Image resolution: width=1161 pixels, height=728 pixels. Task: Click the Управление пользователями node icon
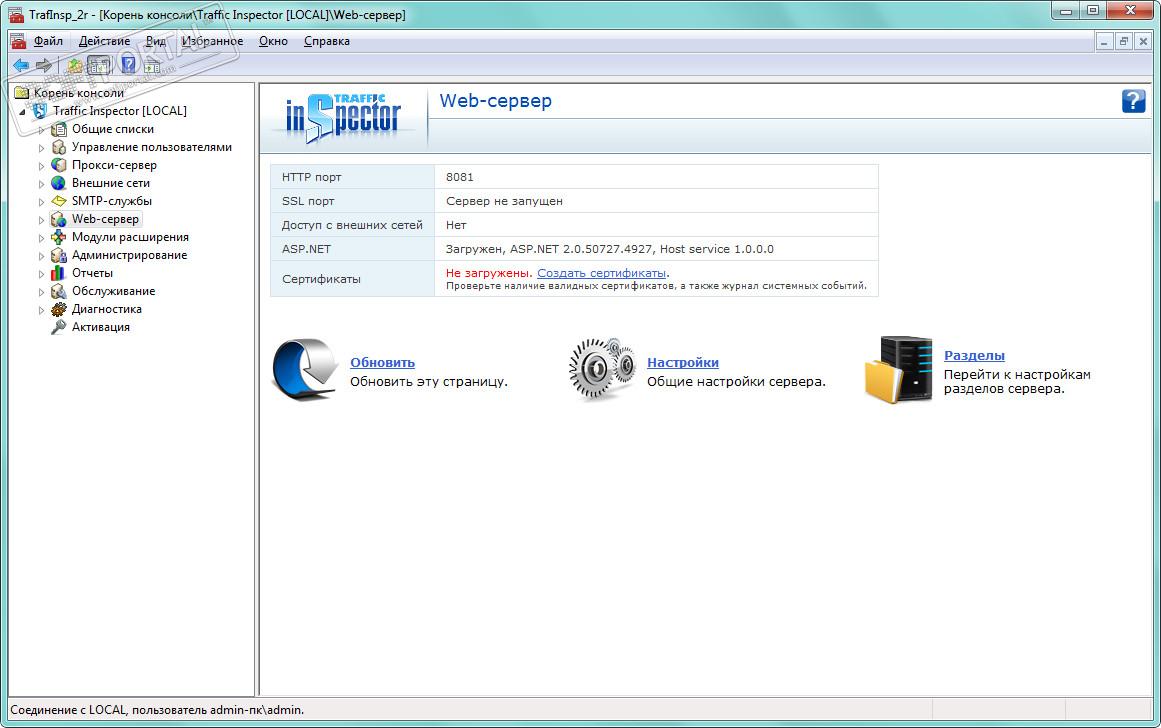click(58, 147)
